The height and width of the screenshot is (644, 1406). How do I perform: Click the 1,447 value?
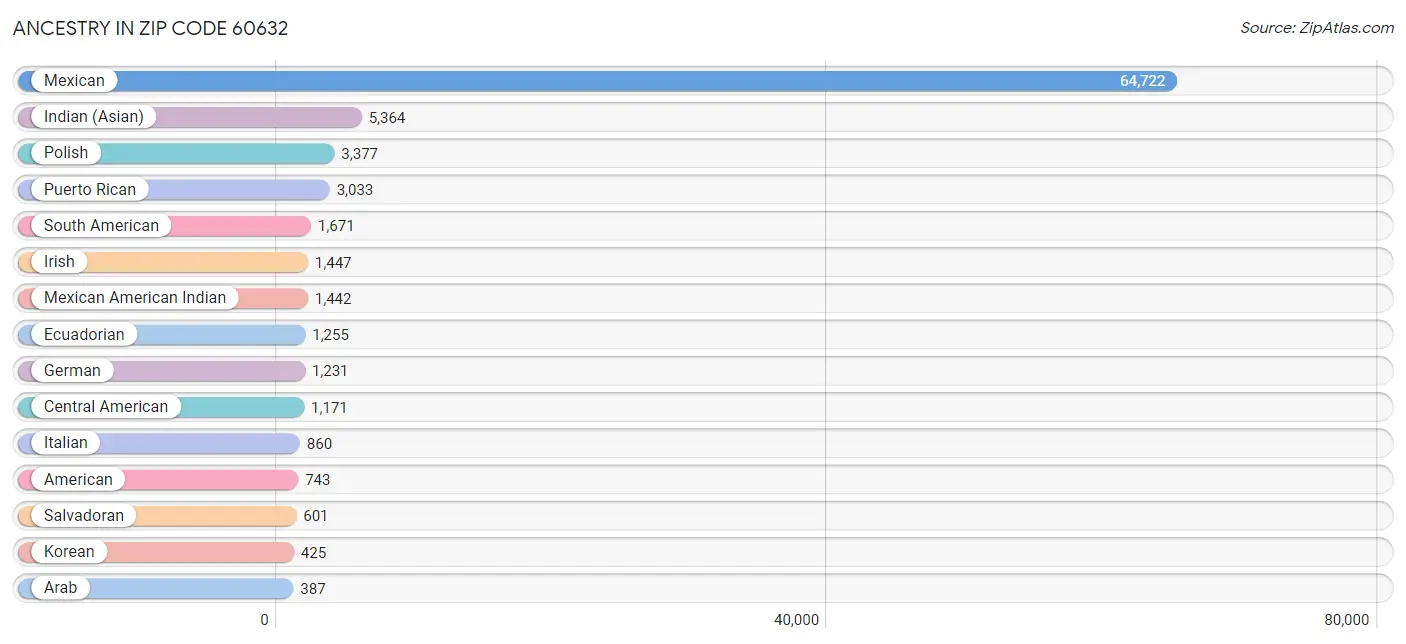click(333, 262)
